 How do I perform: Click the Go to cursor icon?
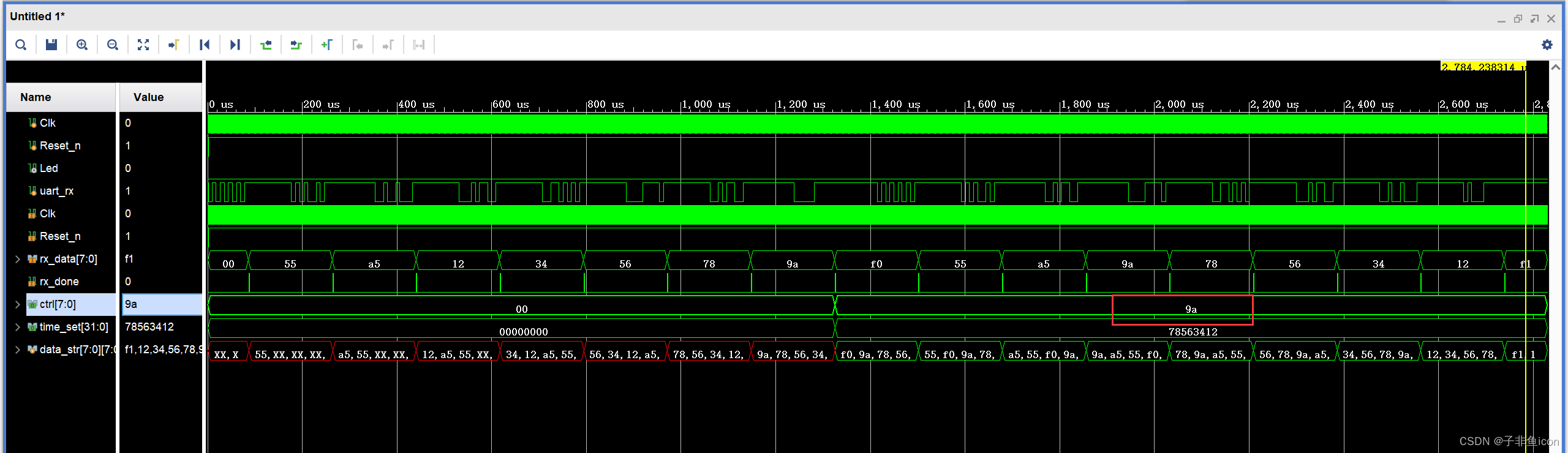pyautogui.click(x=174, y=45)
